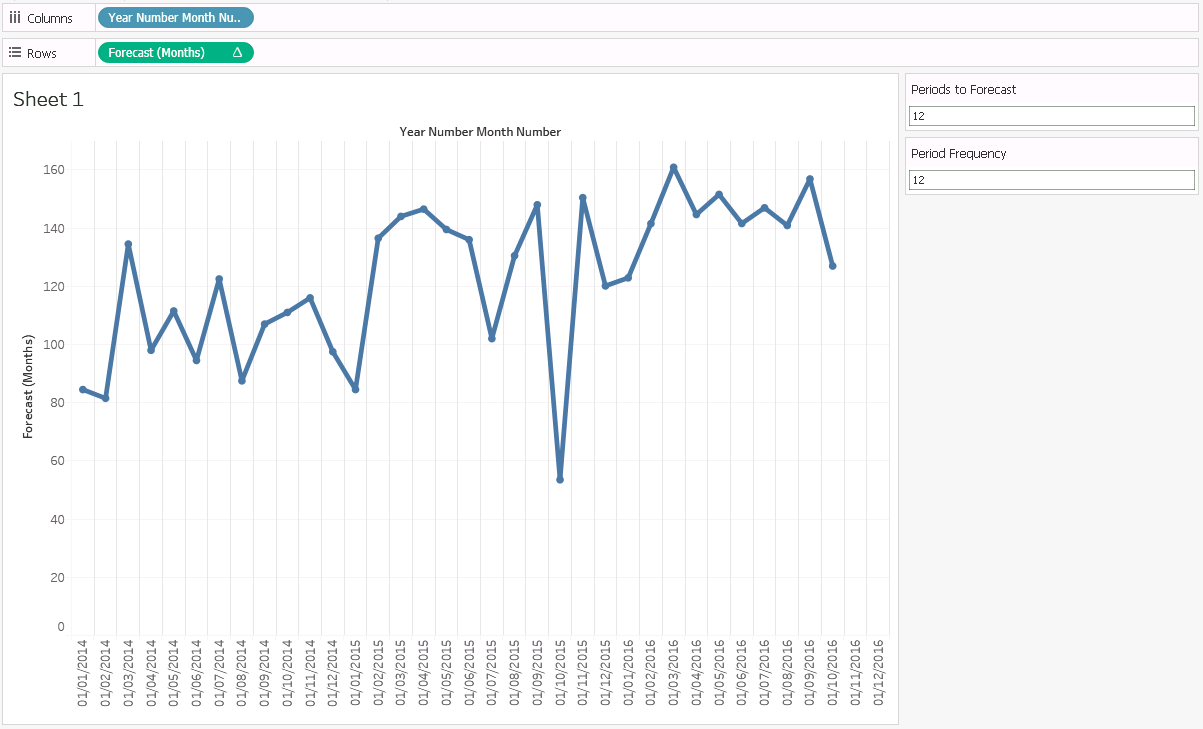Click the data point at 01/07/2015
Viewport: 1203px width, 729px height.
[x=492, y=339]
